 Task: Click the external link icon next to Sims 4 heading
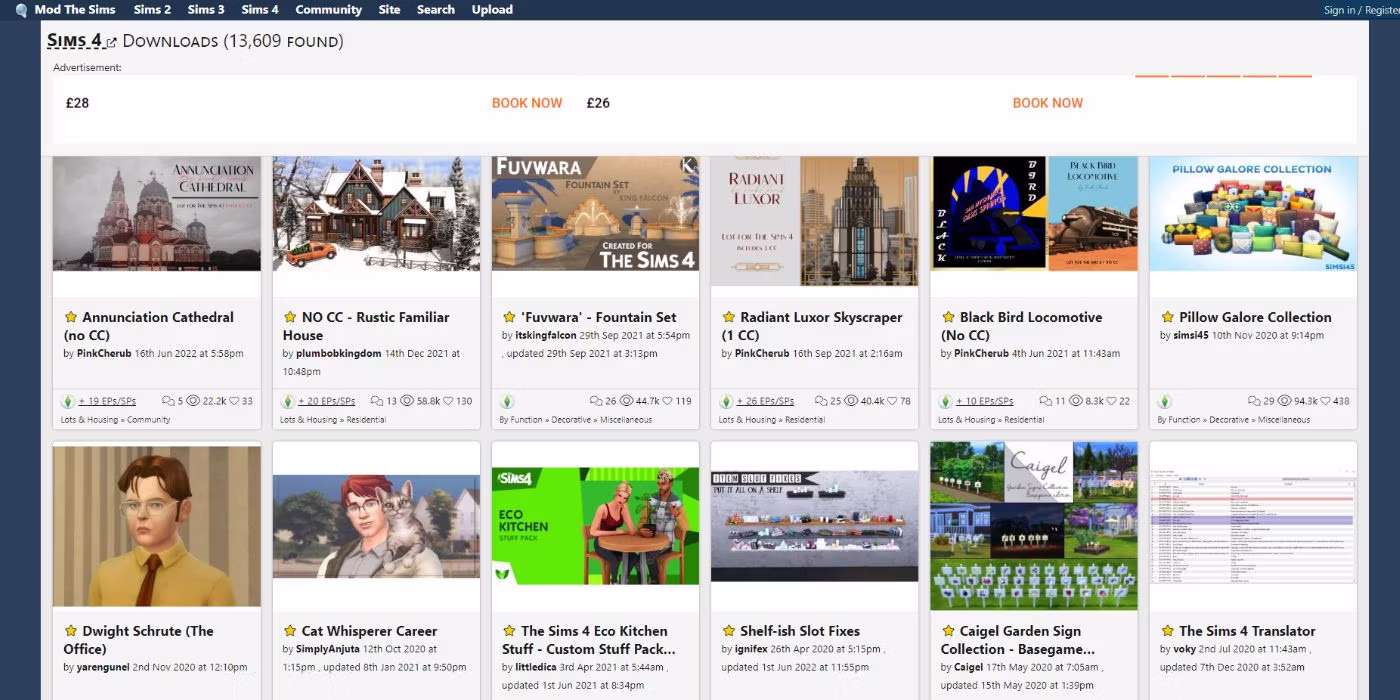(x=112, y=42)
